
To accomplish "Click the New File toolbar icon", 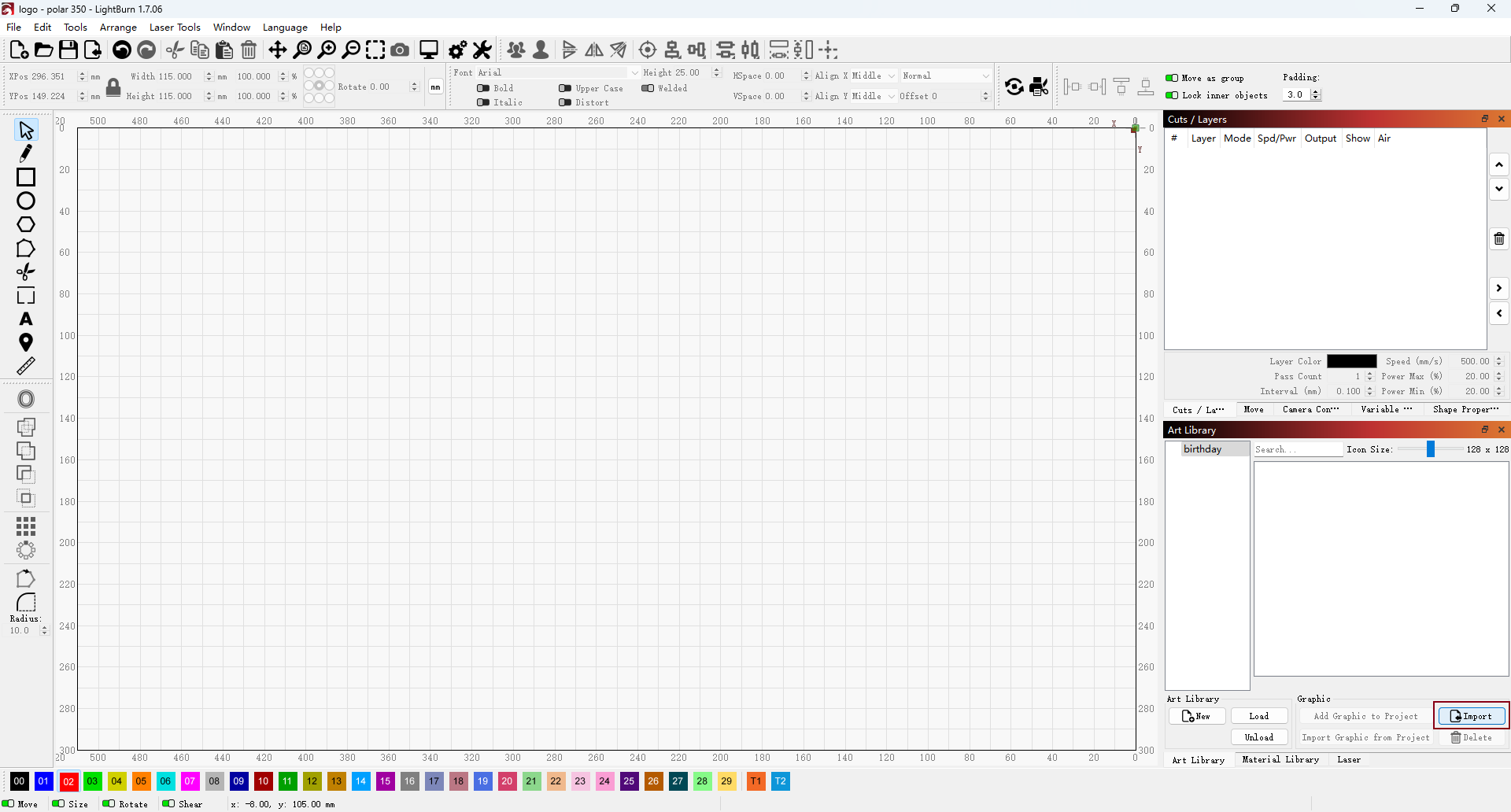I will coord(19,50).
